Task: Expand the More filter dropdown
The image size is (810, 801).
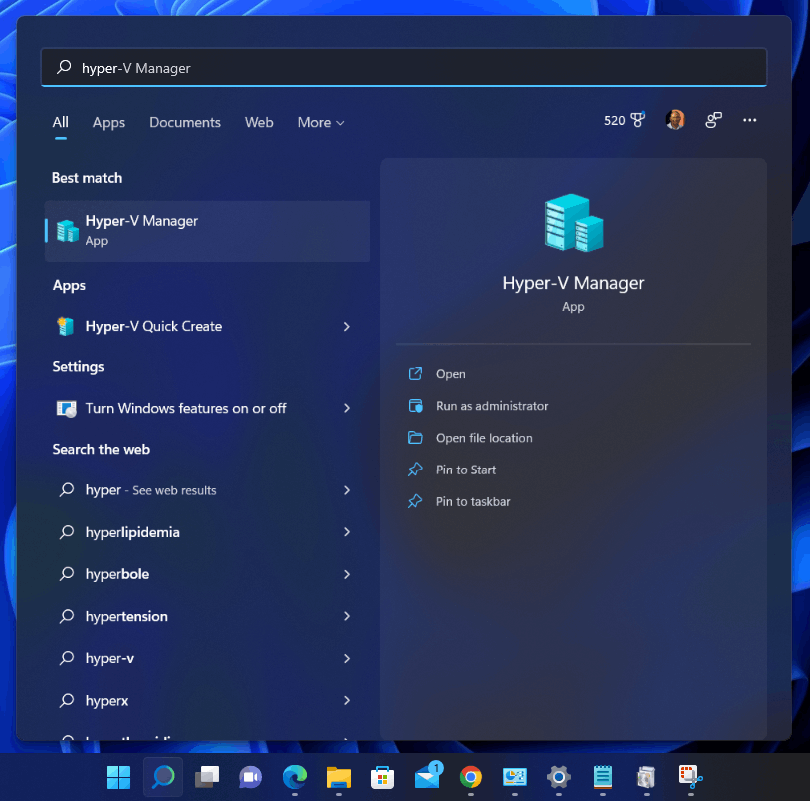Action: point(321,122)
